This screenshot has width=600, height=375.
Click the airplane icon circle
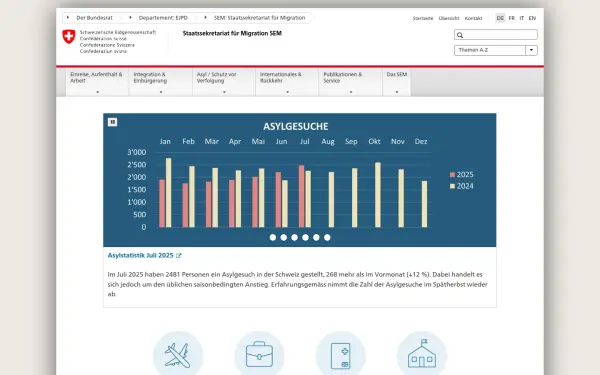tap(178, 354)
